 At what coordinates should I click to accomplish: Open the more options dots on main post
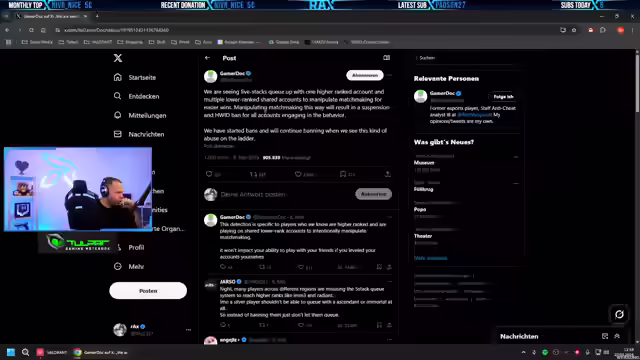(390, 75)
